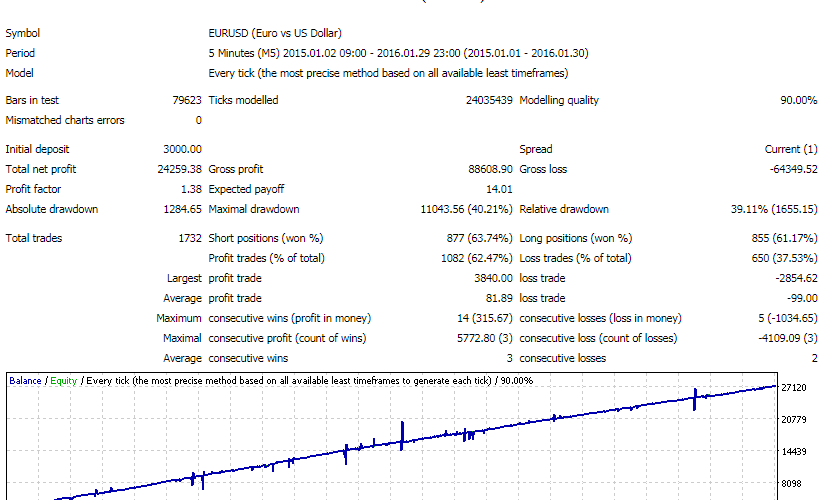Click the Total trades value 1732

189,238
